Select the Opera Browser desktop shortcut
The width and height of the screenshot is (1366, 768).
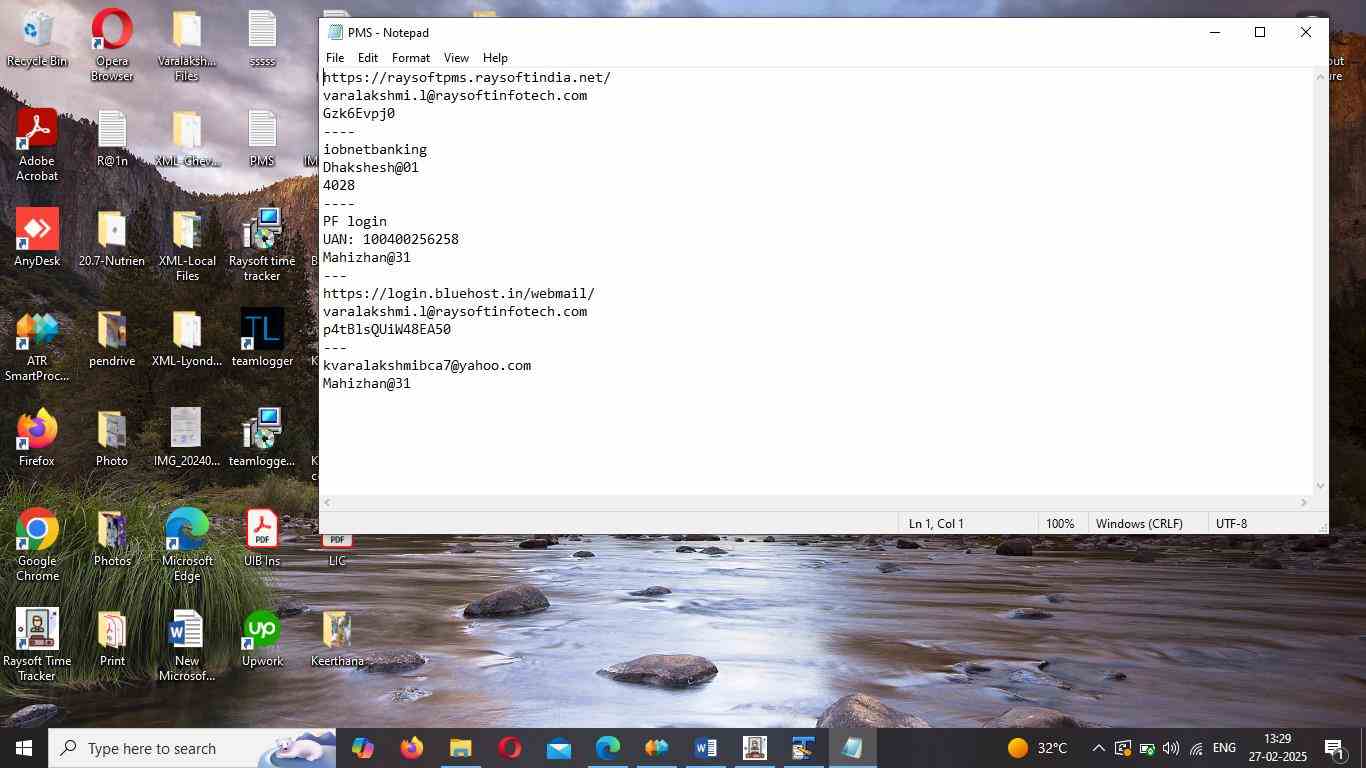[x=112, y=46]
